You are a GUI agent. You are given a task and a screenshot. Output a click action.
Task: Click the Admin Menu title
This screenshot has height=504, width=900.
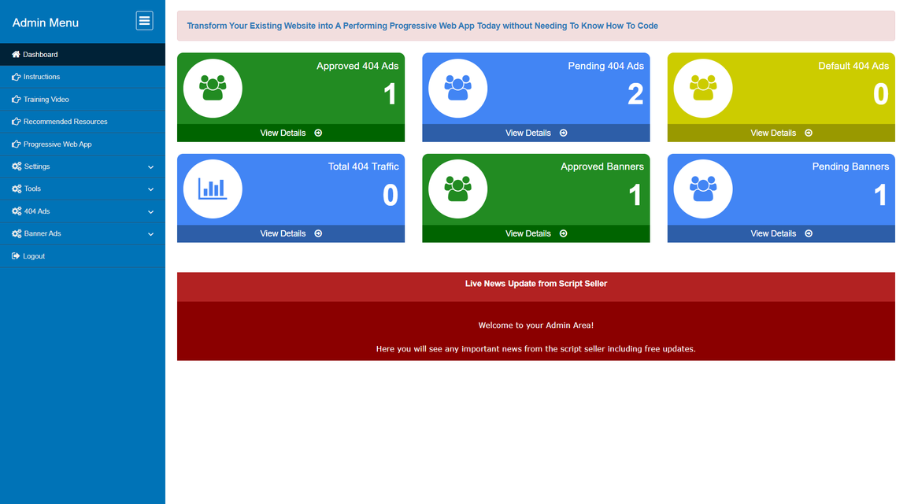[x=45, y=23]
